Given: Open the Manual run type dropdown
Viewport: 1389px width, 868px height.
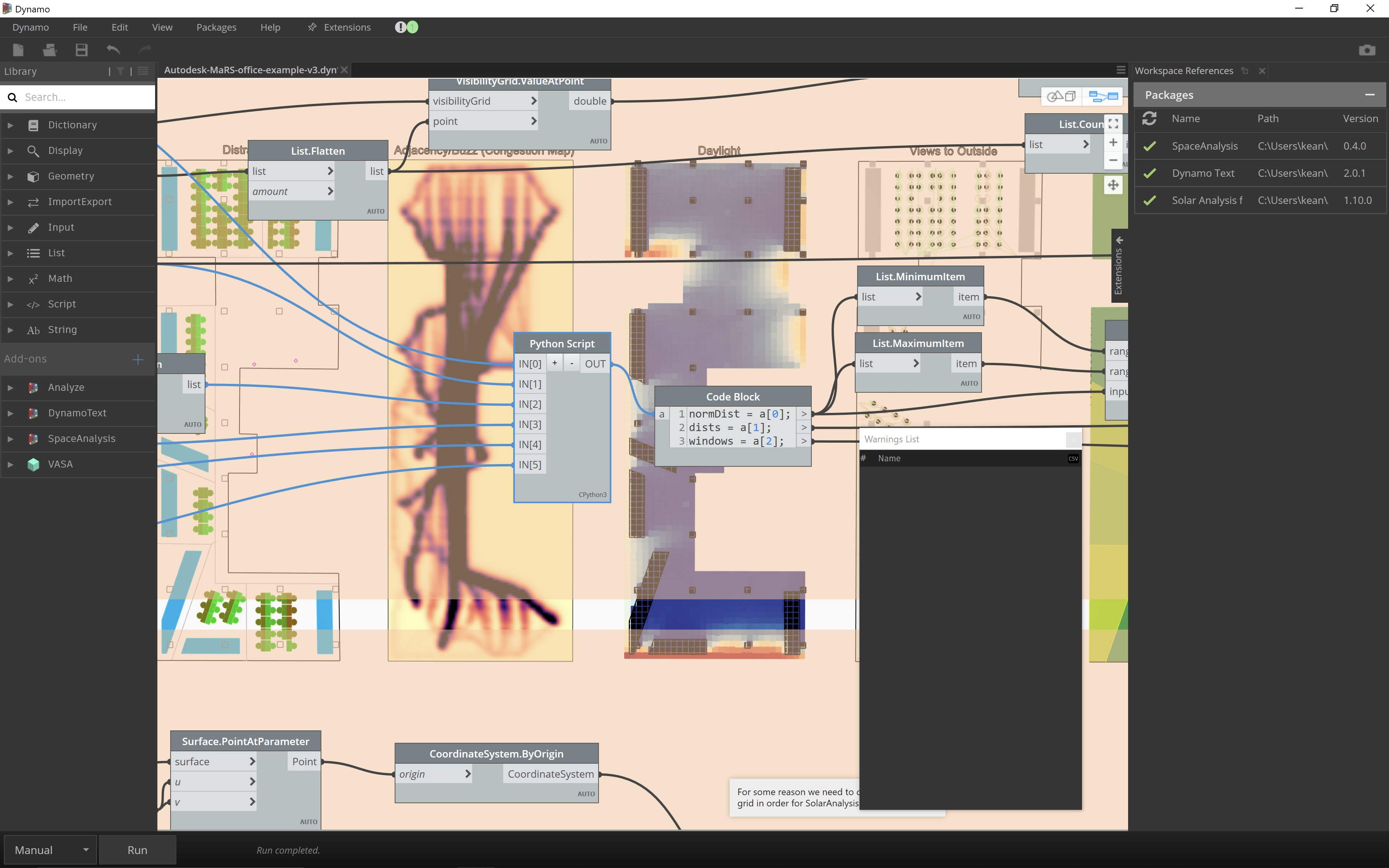Looking at the screenshot, I should 50,850.
